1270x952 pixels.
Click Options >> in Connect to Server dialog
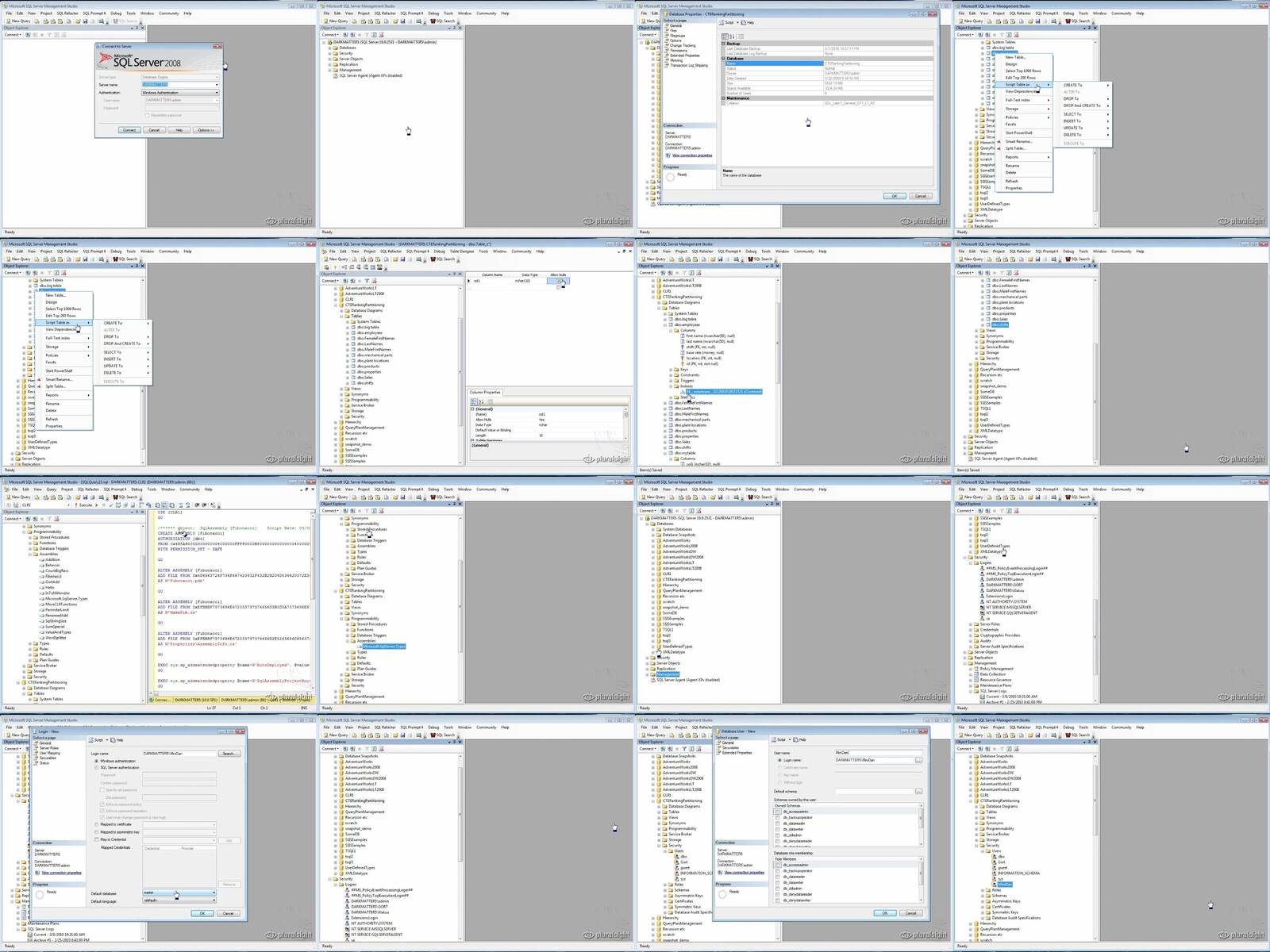pyautogui.click(x=206, y=130)
